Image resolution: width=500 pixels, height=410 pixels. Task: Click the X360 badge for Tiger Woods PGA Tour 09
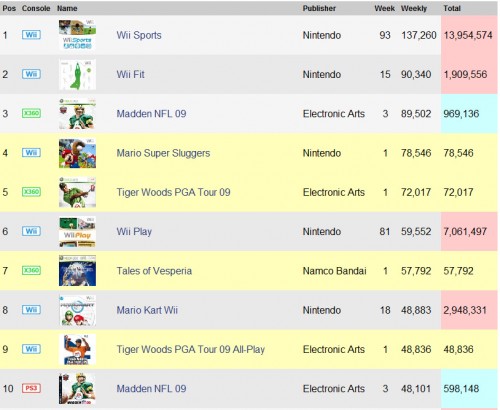(31, 192)
